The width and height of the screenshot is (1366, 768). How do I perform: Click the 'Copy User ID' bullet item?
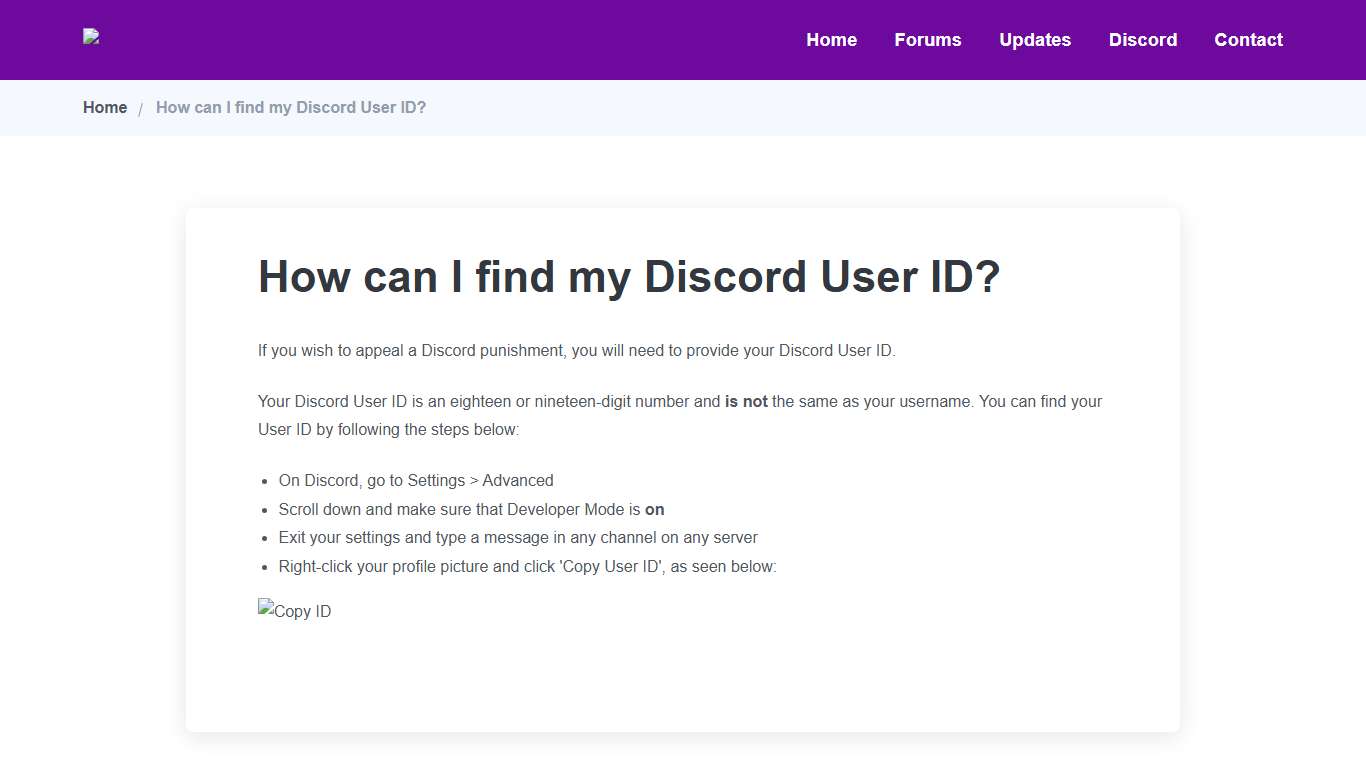click(x=527, y=566)
